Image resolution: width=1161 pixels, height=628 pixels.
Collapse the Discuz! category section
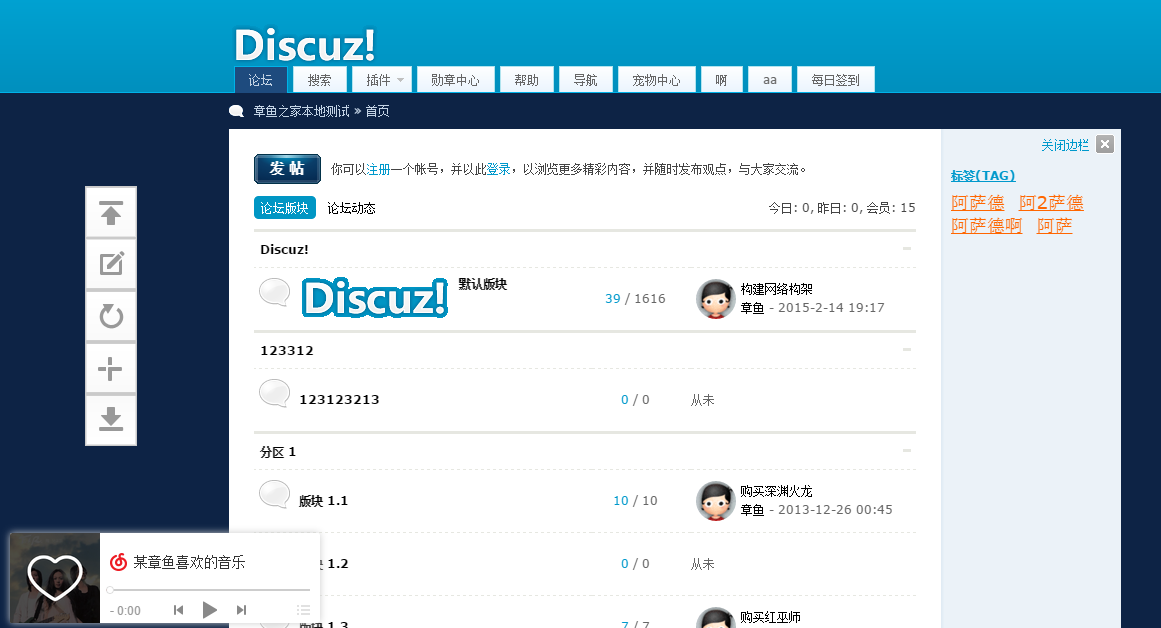[907, 249]
